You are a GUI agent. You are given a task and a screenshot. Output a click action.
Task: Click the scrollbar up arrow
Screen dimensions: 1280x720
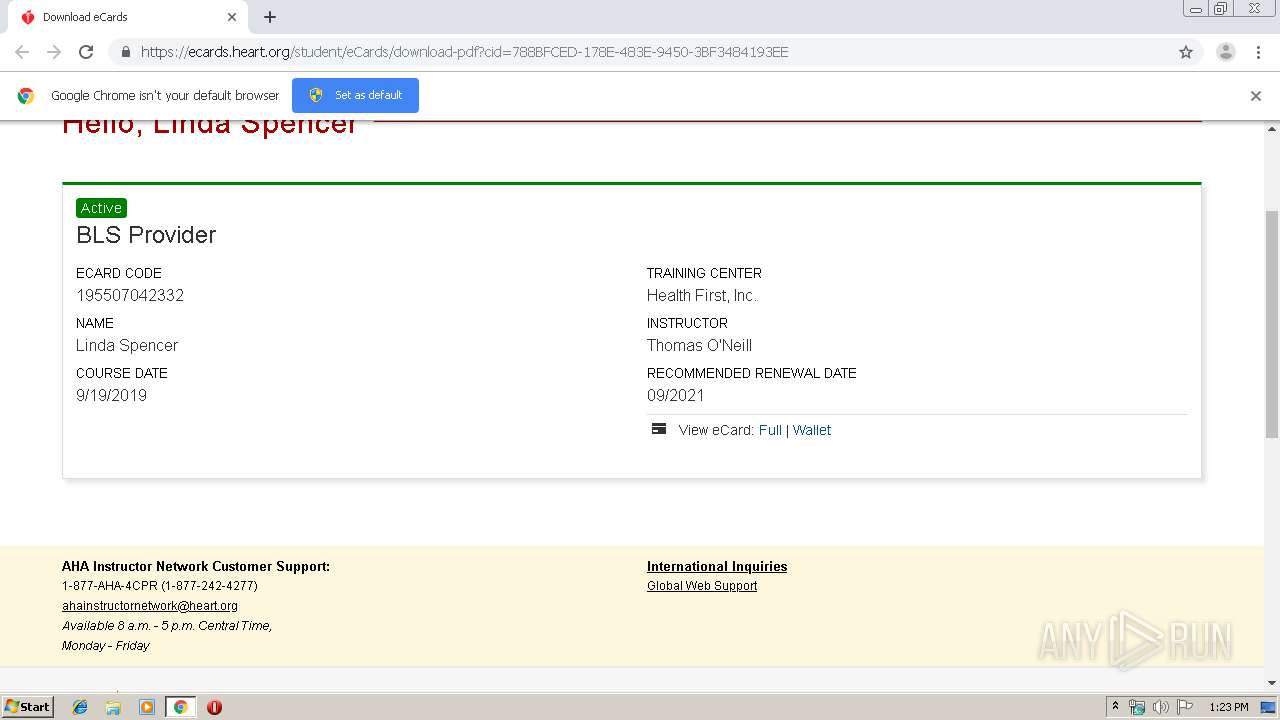[x=1272, y=129]
